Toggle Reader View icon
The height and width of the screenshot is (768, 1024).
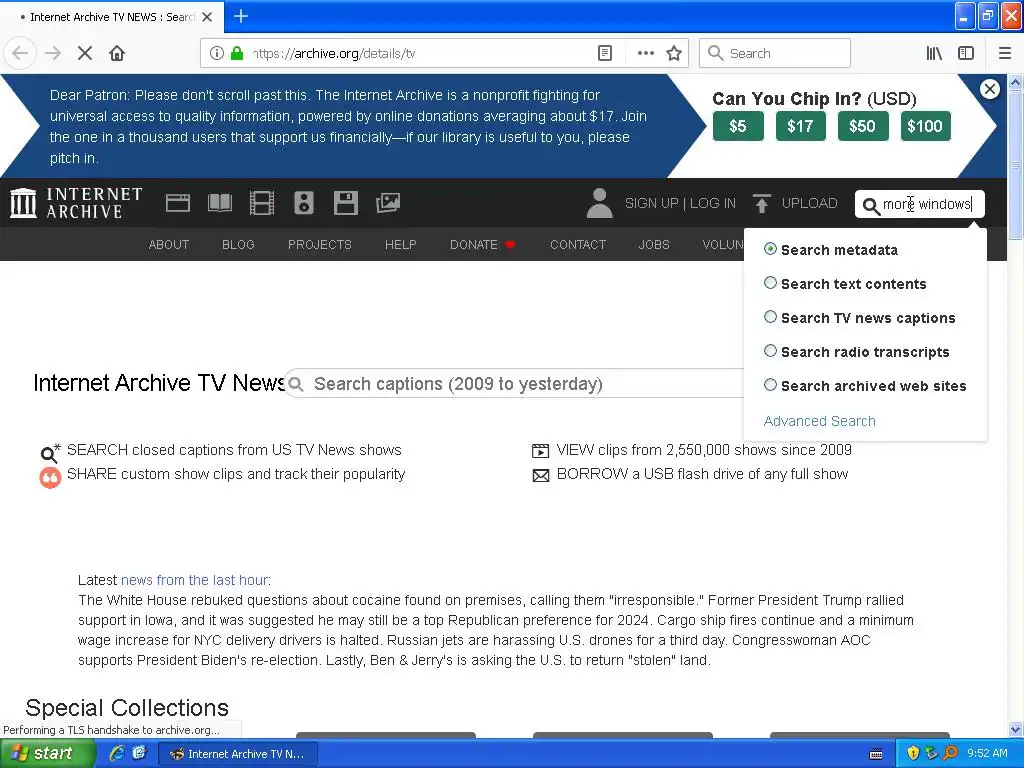tap(605, 53)
